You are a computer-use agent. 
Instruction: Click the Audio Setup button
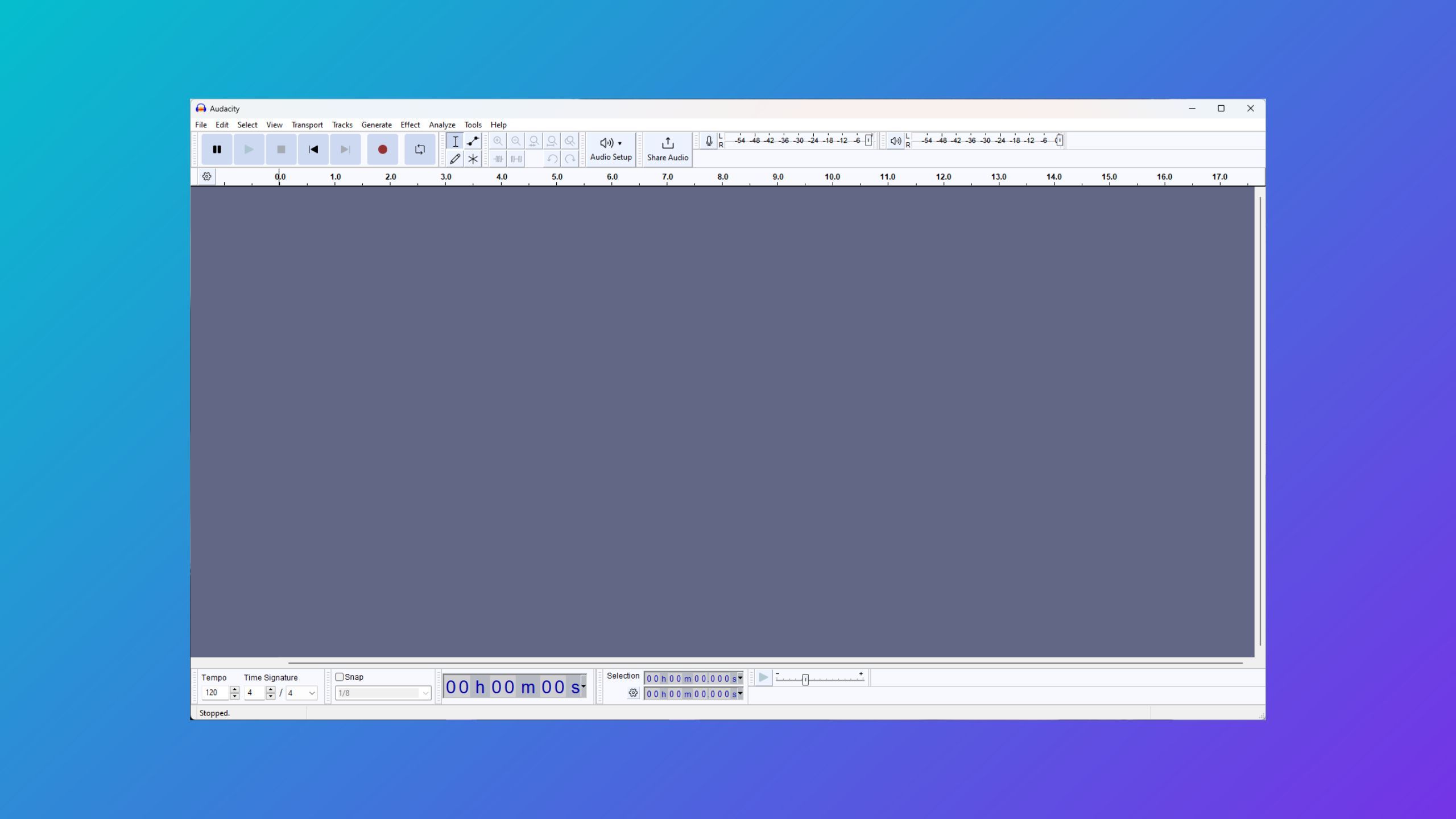[610, 148]
